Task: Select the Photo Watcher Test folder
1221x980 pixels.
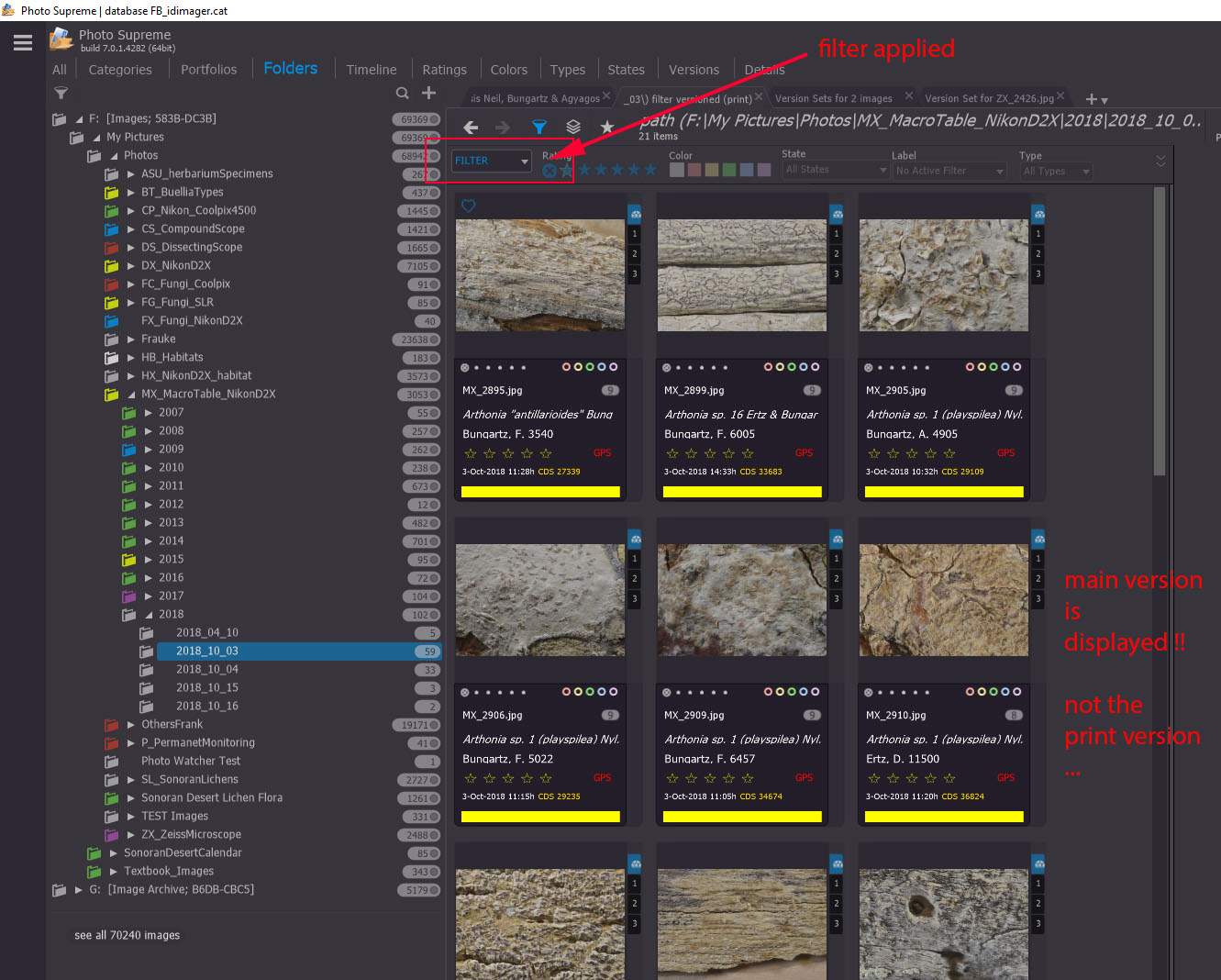Action: tap(191, 762)
